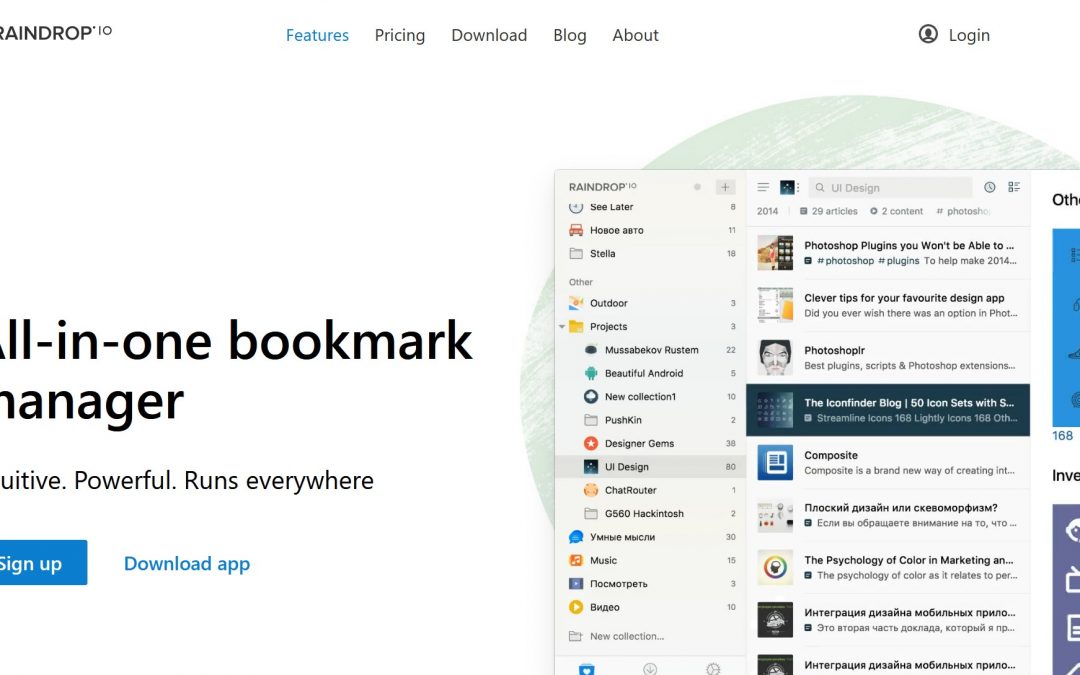
Task: Open the Pricing page from navigation
Action: coord(400,35)
